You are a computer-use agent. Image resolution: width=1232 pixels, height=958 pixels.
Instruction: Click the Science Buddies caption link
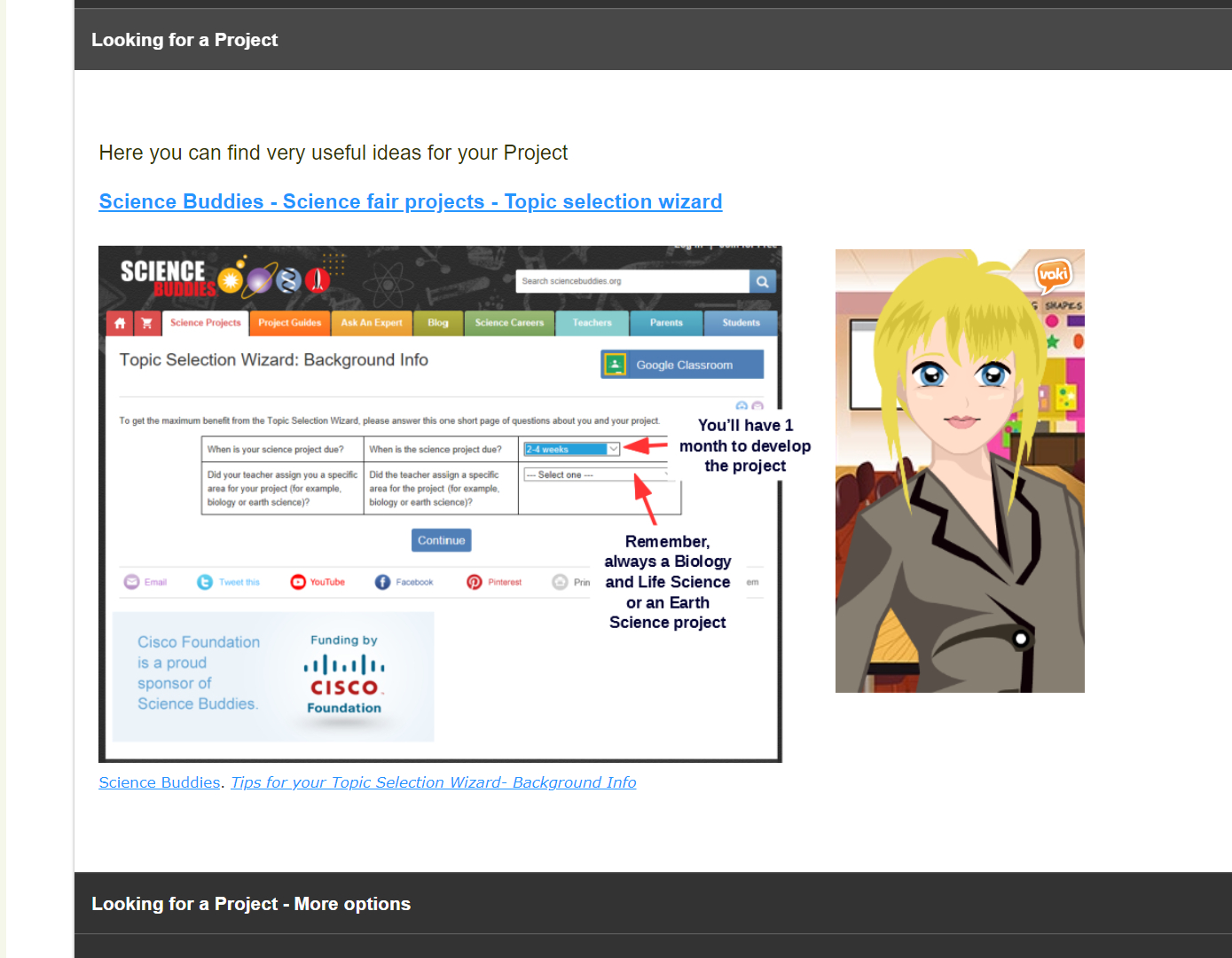(160, 782)
